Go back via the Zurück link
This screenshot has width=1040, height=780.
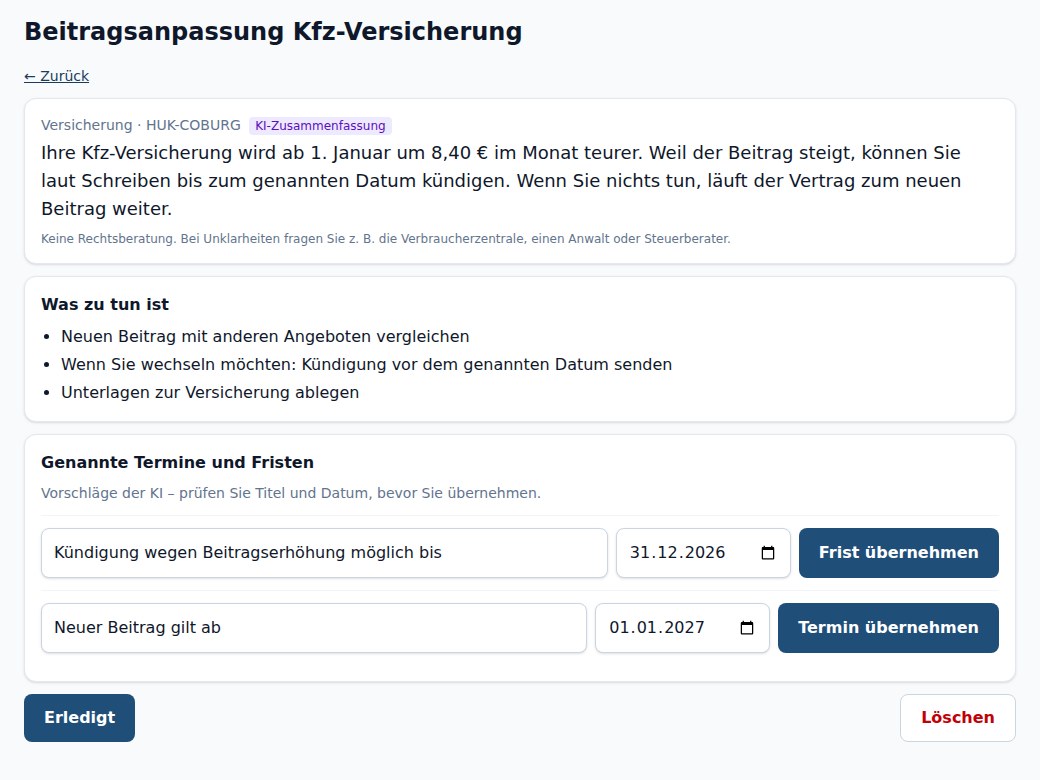click(x=56, y=76)
